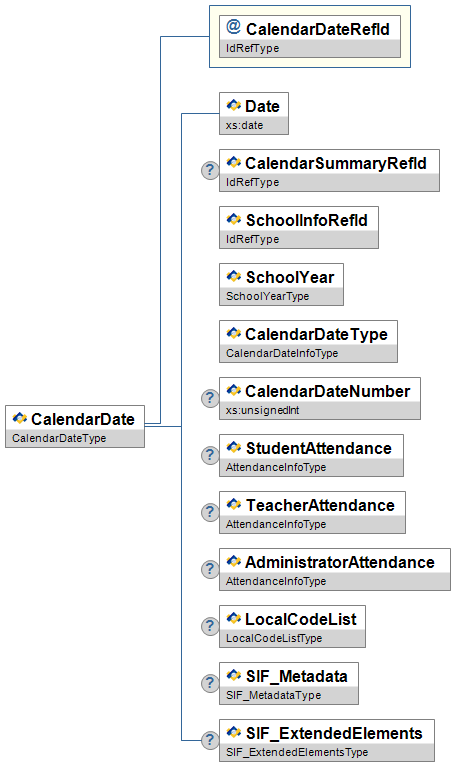Open the CalendarDateInfoType type label
The width and height of the screenshot is (473, 766).
click(282, 353)
